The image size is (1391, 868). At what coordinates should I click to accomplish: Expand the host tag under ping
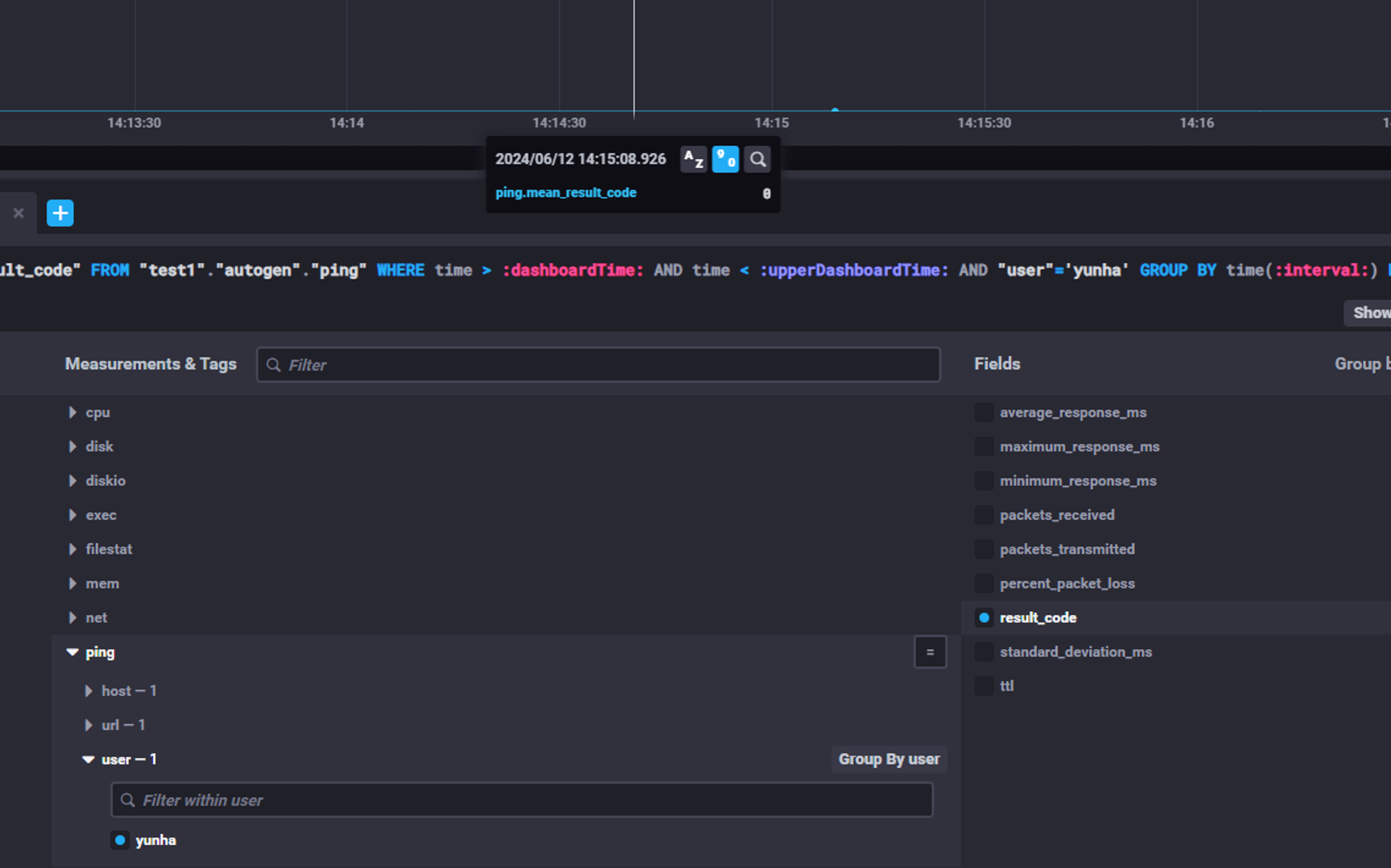89,691
